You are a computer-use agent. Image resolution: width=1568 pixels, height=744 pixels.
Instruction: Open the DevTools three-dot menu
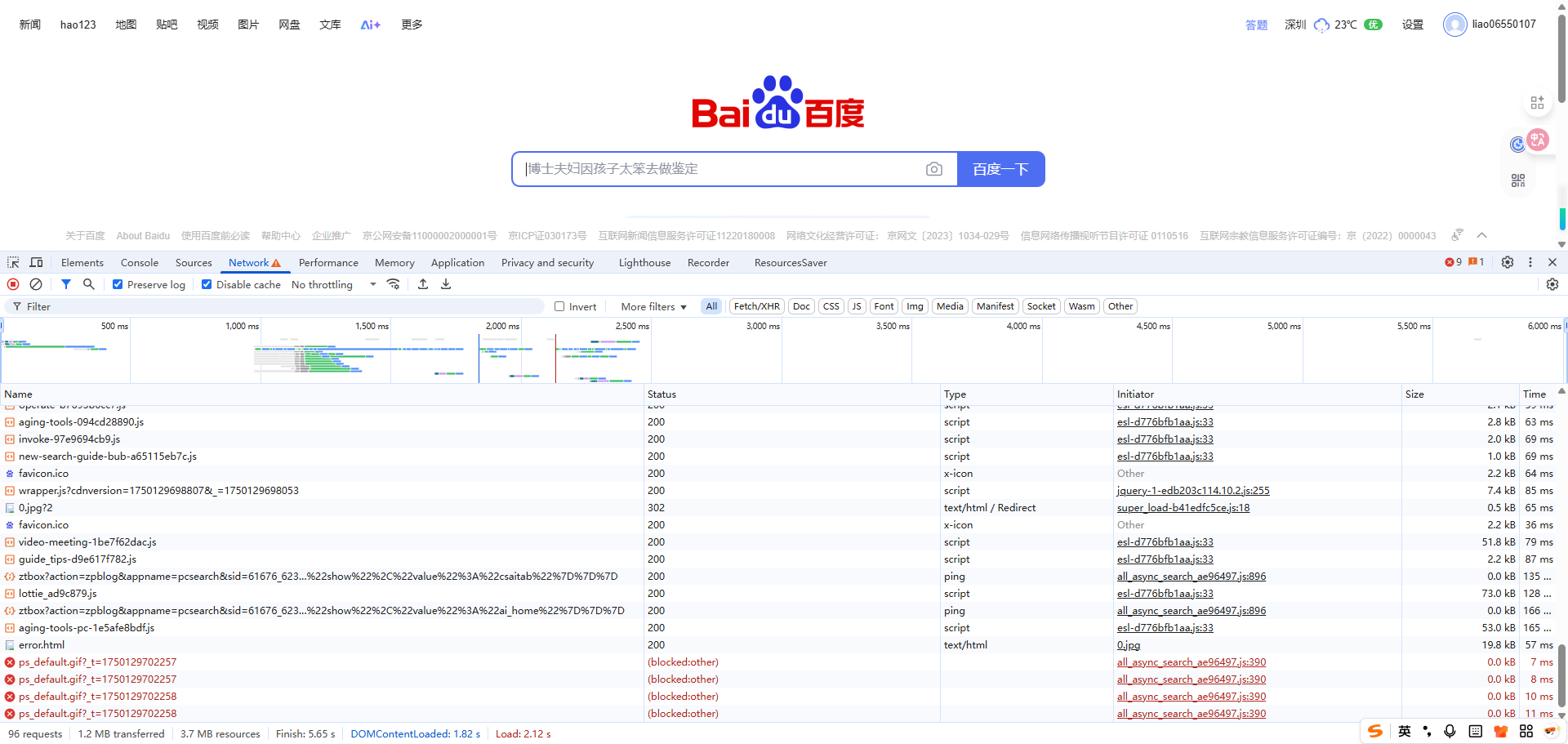pos(1530,262)
